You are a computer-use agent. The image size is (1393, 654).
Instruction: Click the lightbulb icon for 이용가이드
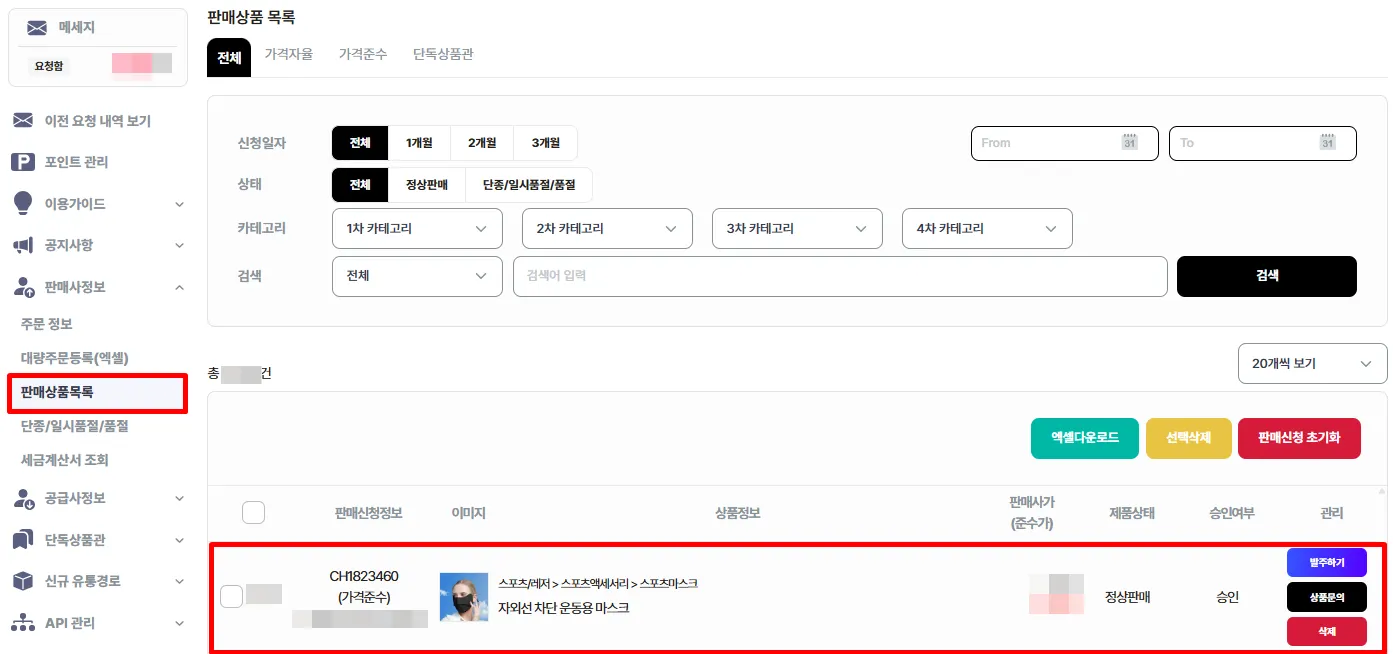[x=23, y=204]
